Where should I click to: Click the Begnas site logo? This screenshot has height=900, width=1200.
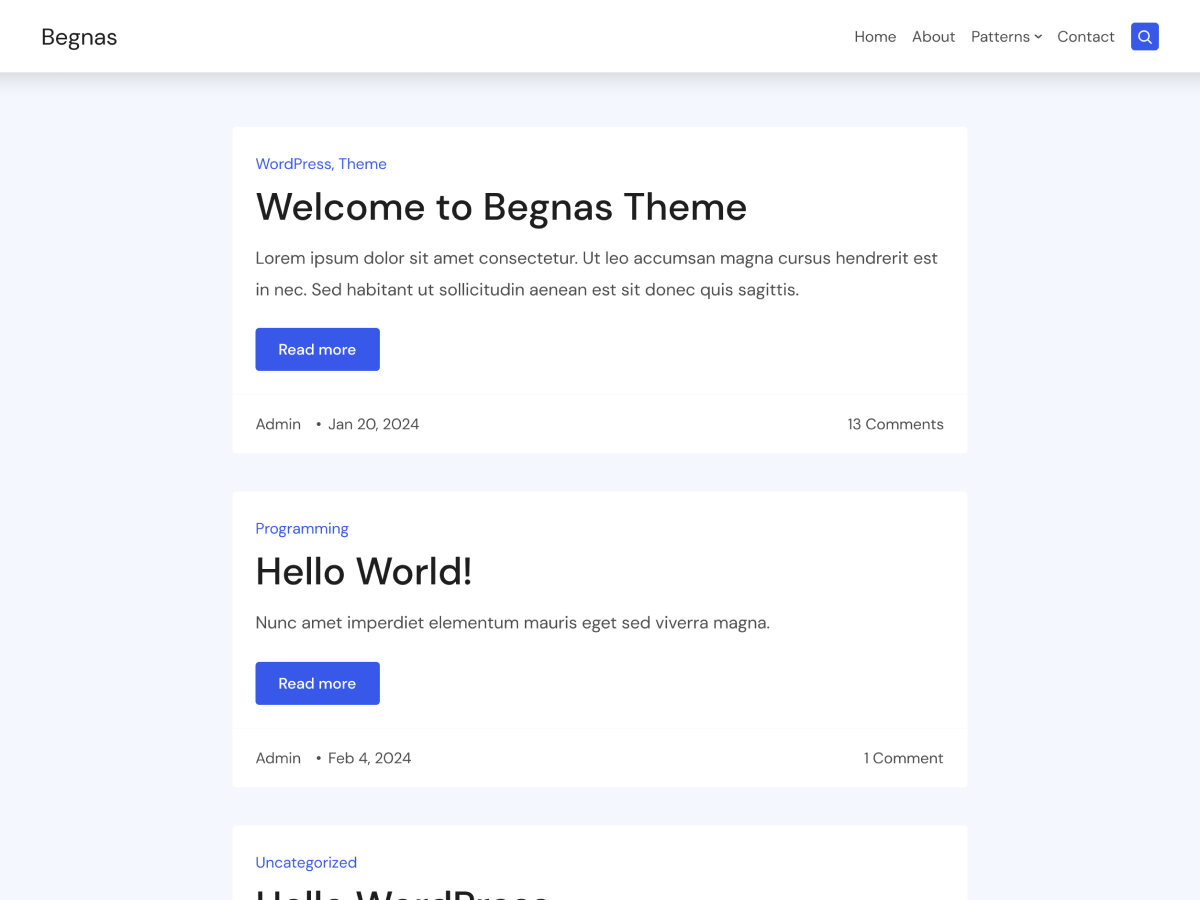point(79,36)
